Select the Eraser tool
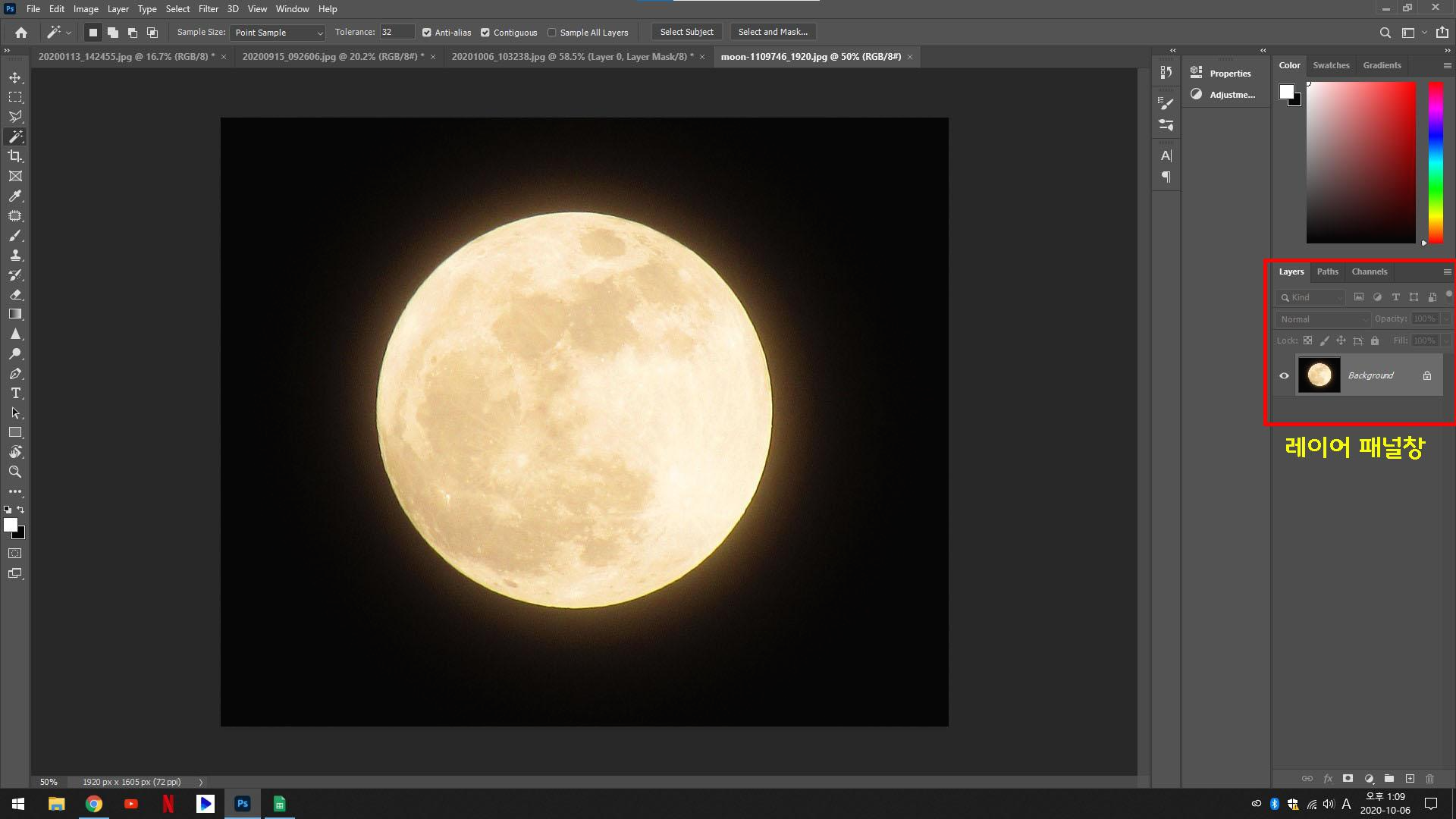The height and width of the screenshot is (819, 1456). pos(15,294)
